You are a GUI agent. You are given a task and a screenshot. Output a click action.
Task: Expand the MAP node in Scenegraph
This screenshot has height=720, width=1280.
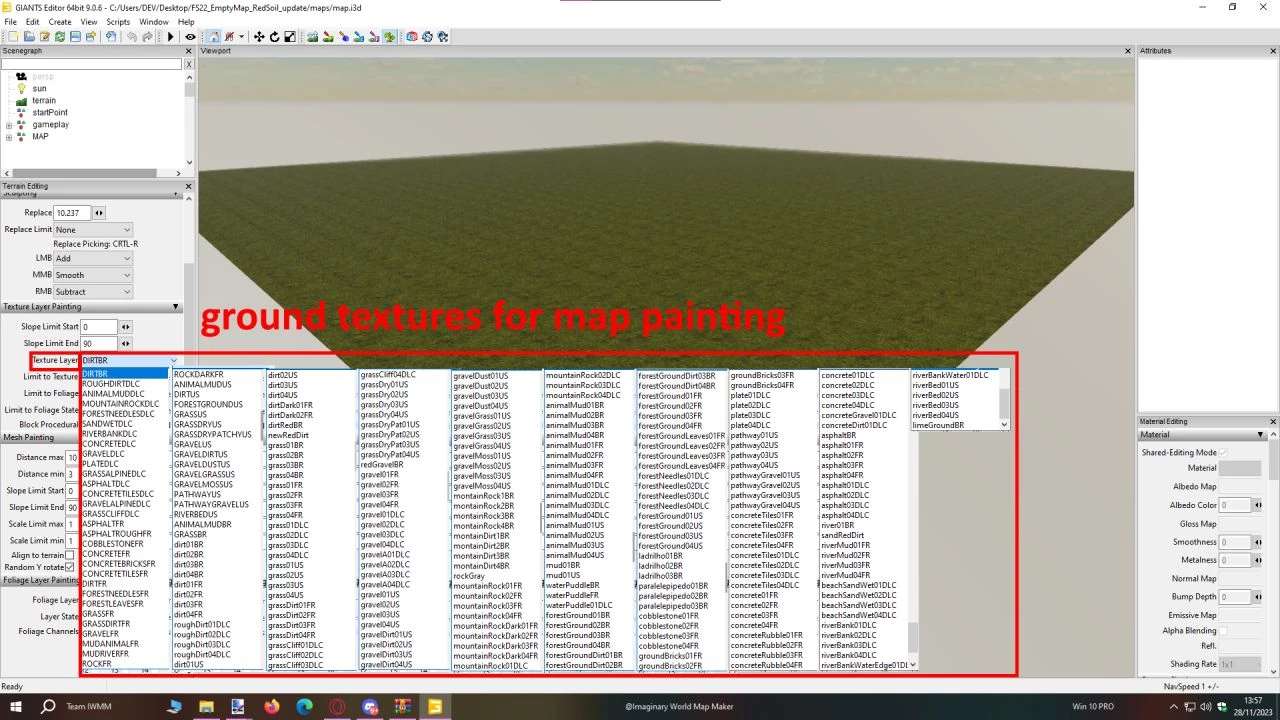pyautogui.click(x=9, y=137)
